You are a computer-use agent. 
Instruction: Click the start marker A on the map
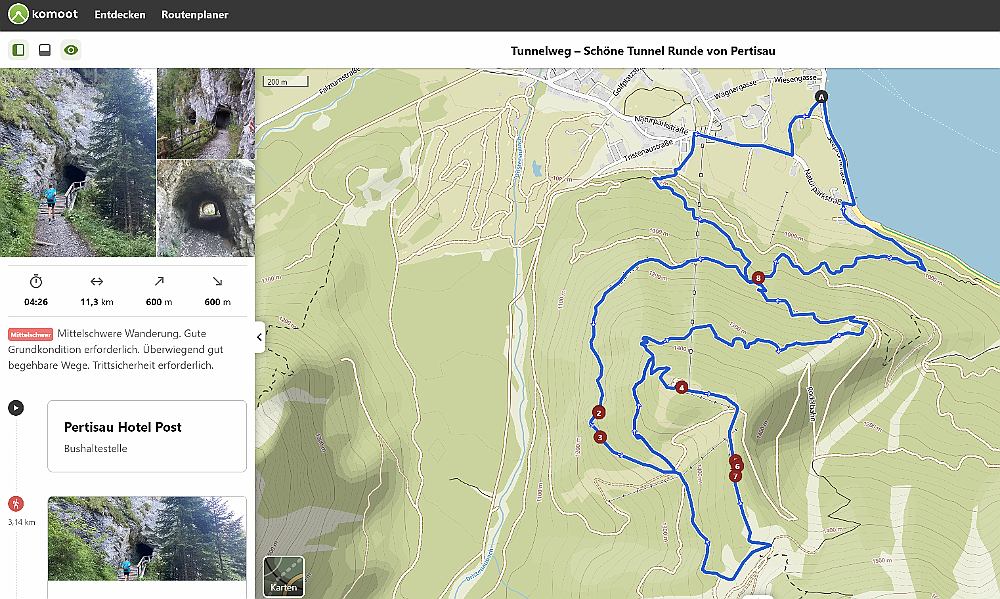(x=821, y=97)
